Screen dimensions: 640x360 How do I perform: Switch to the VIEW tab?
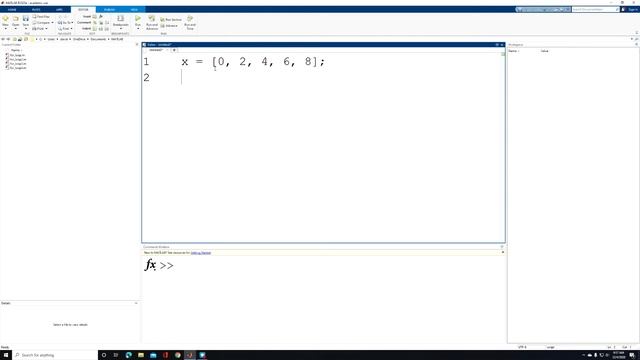[134, 9]
